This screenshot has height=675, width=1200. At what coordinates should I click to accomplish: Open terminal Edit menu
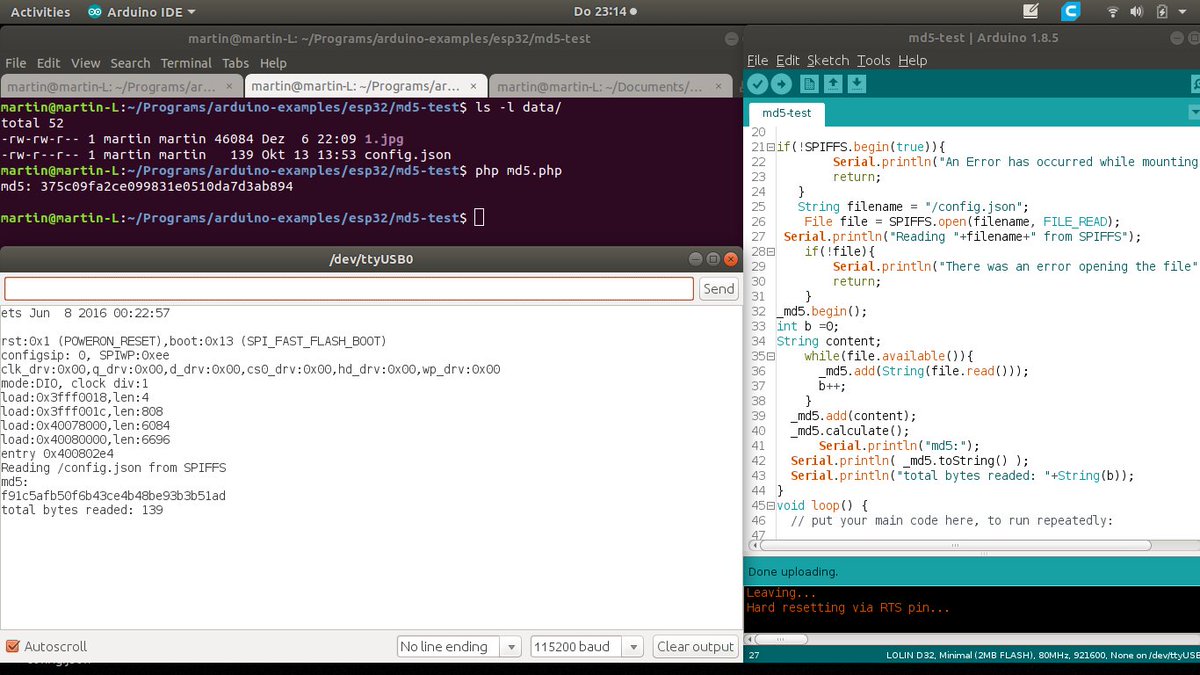pyautogui.click(x=48, y=63)
